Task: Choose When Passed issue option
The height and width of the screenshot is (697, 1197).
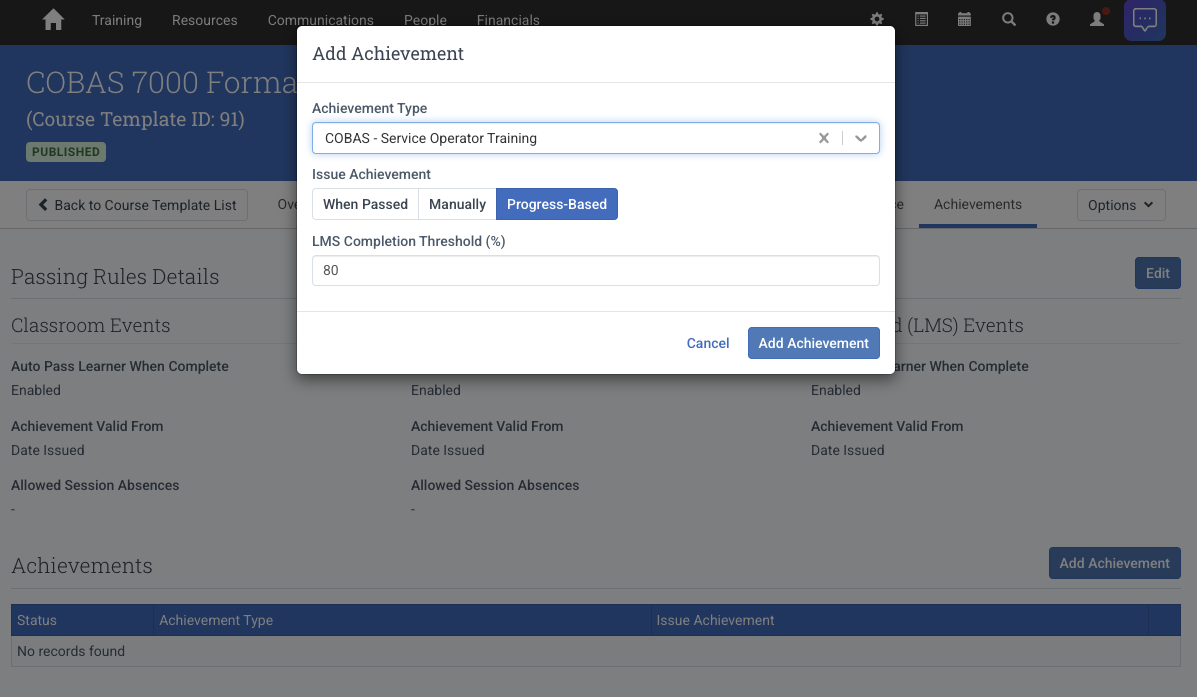Action: pos(365,204)
